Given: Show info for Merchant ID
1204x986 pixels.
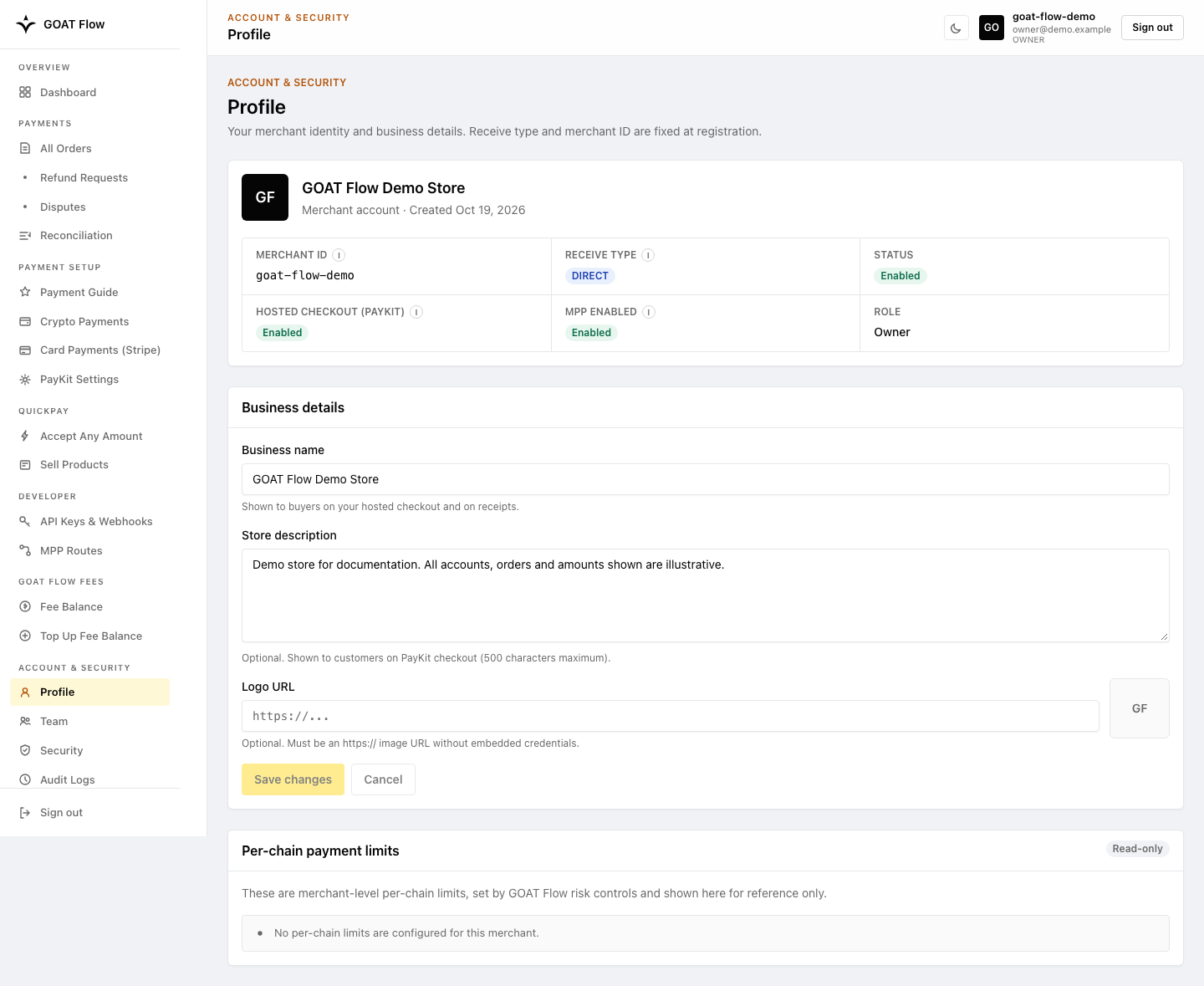Looking at the screenshot, I should tap(339, 255).
